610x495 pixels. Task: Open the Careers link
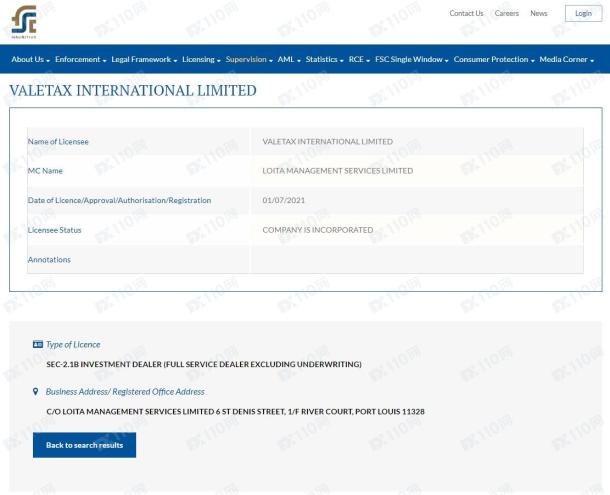[506, 13]
